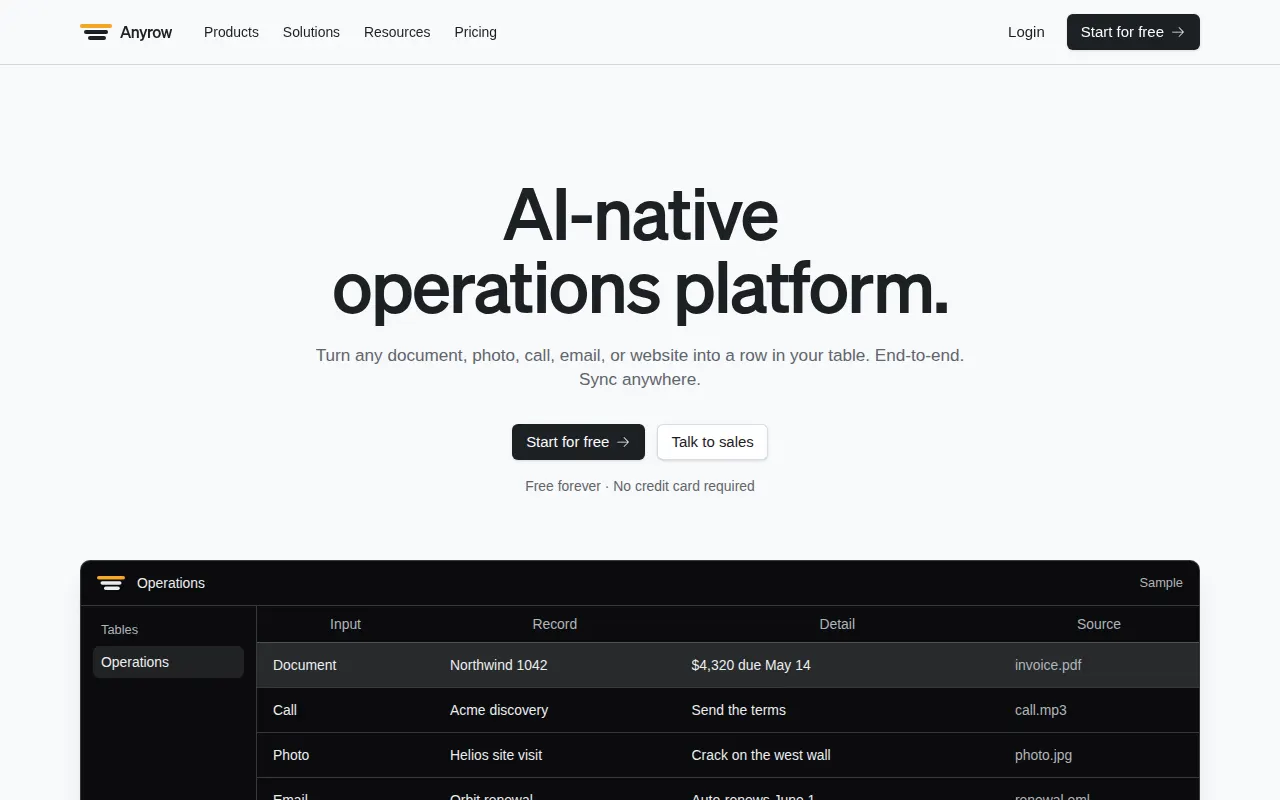1280x800 pixels.
Task: Click the Photo input cell
Action: pos(346,755)
